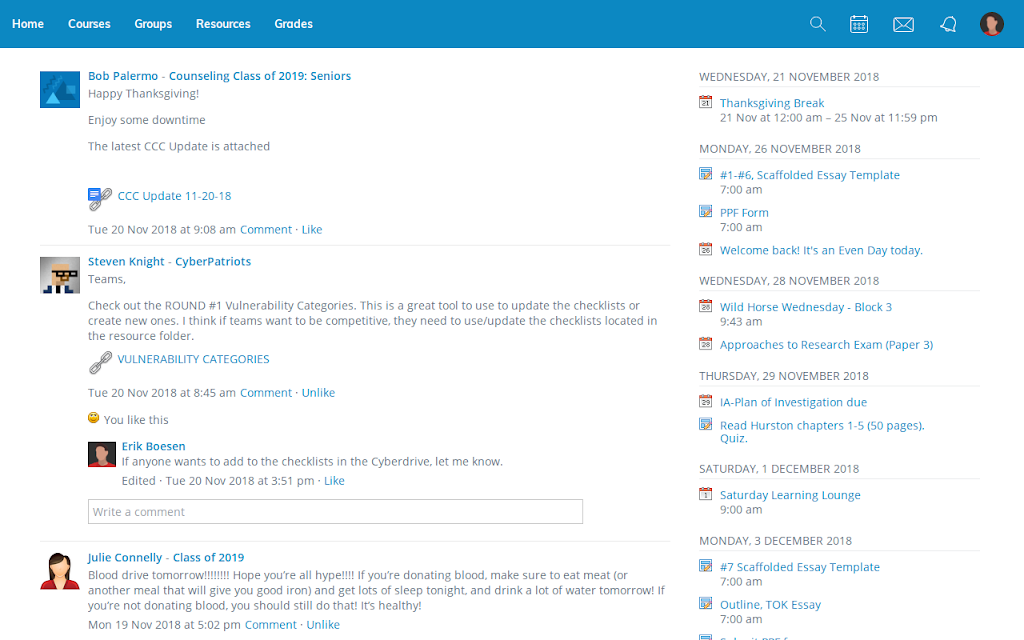
Task: Open the Resources menu item
Action: click(x=223, y=24)
